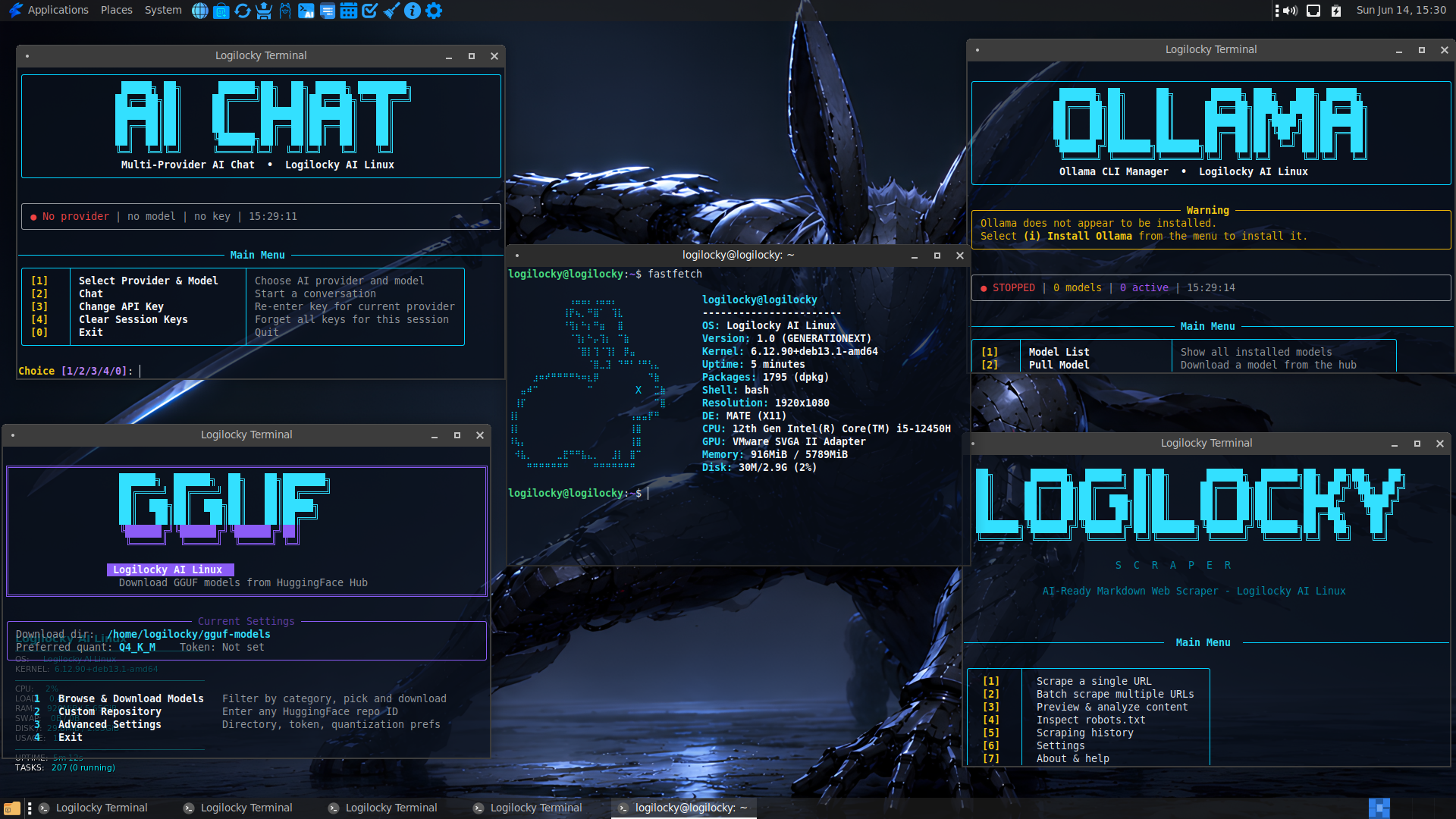Click the 'Q4_K_M' preferred quant value
The image size is (1456, 819).
click(x=137, y=648)
